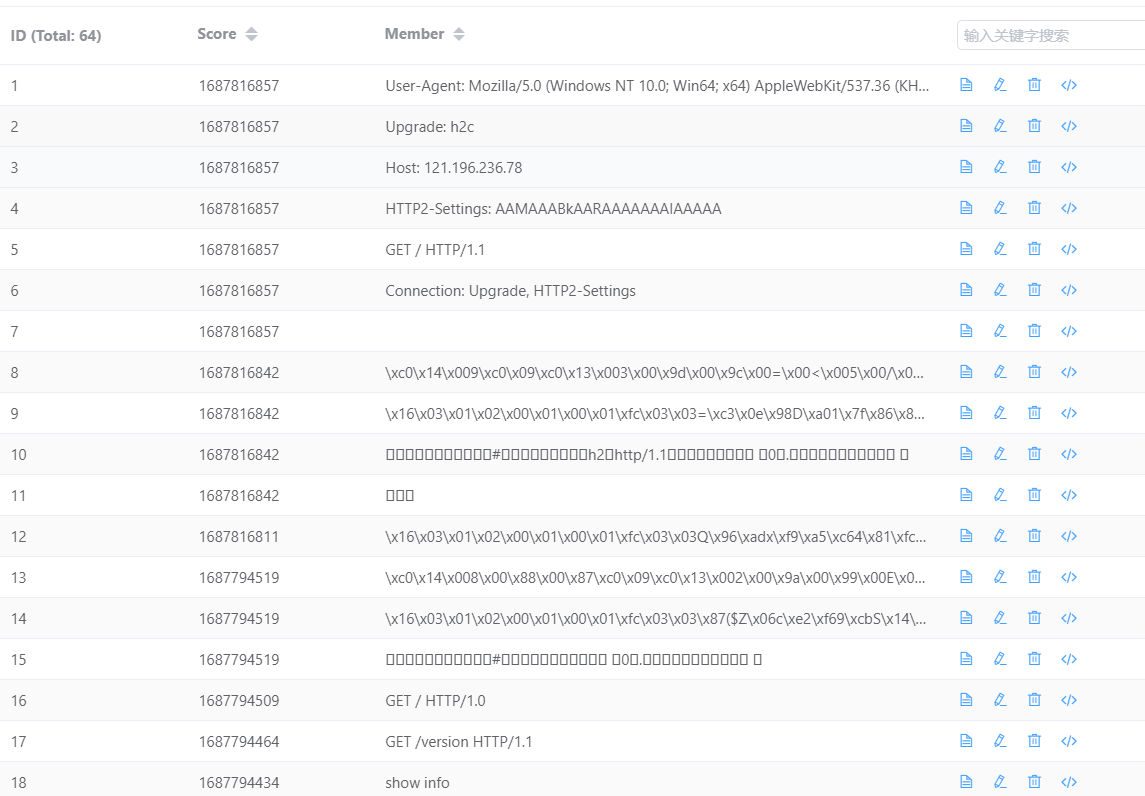Viewport: 1145px width, 796px height.
Task: Show code view for HTTP2-Settings row
Action: [x=1068, y=208]
